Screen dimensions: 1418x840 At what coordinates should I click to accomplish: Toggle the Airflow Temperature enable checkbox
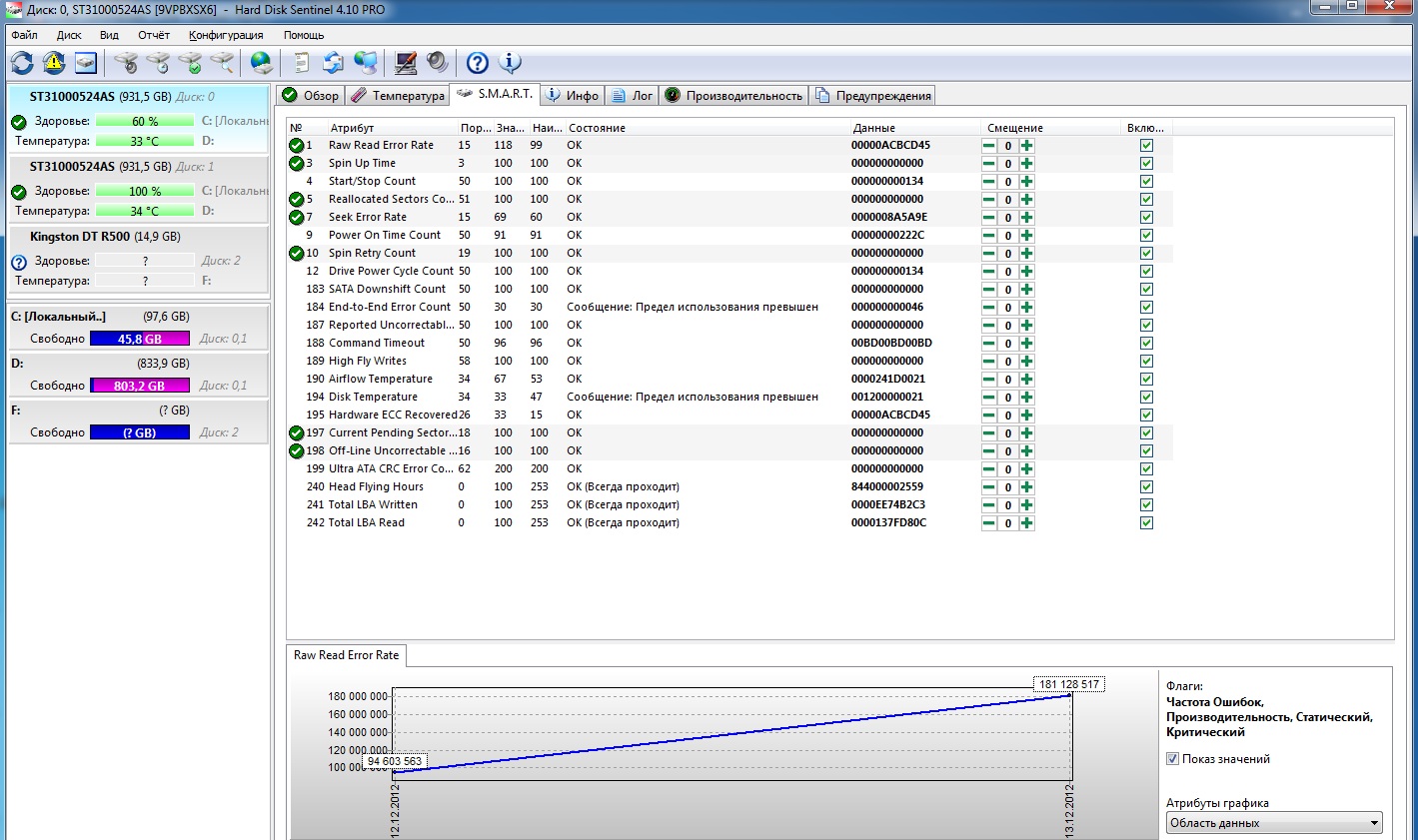coord(1146,380)
